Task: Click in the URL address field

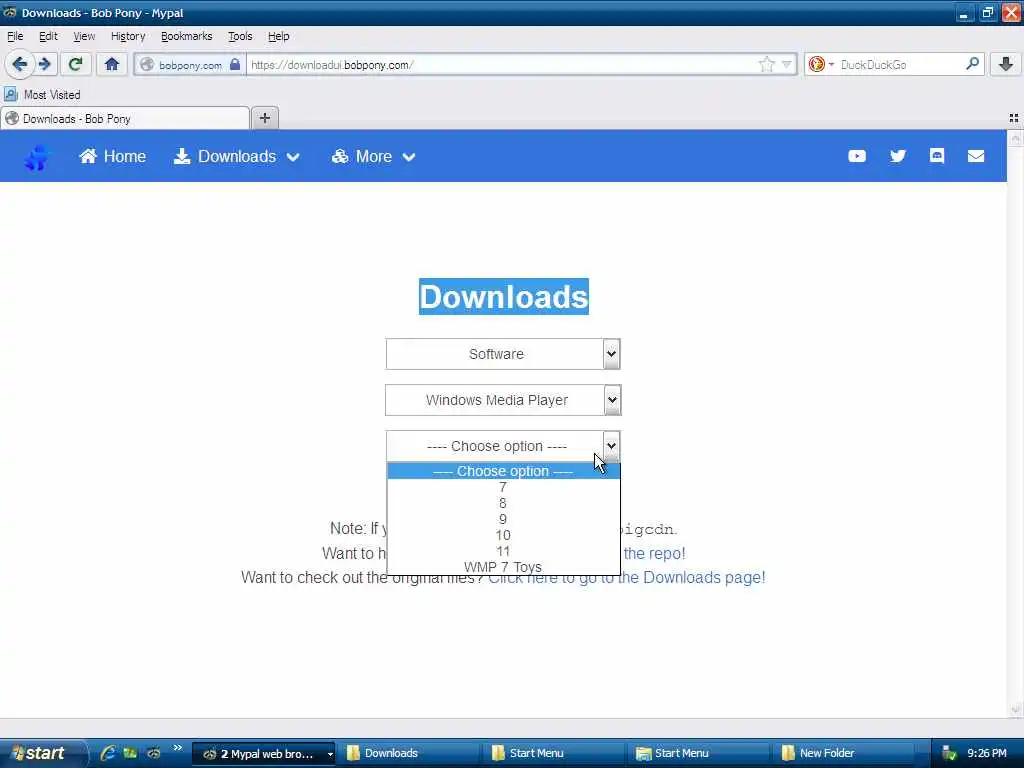Action: click(503, 64)
